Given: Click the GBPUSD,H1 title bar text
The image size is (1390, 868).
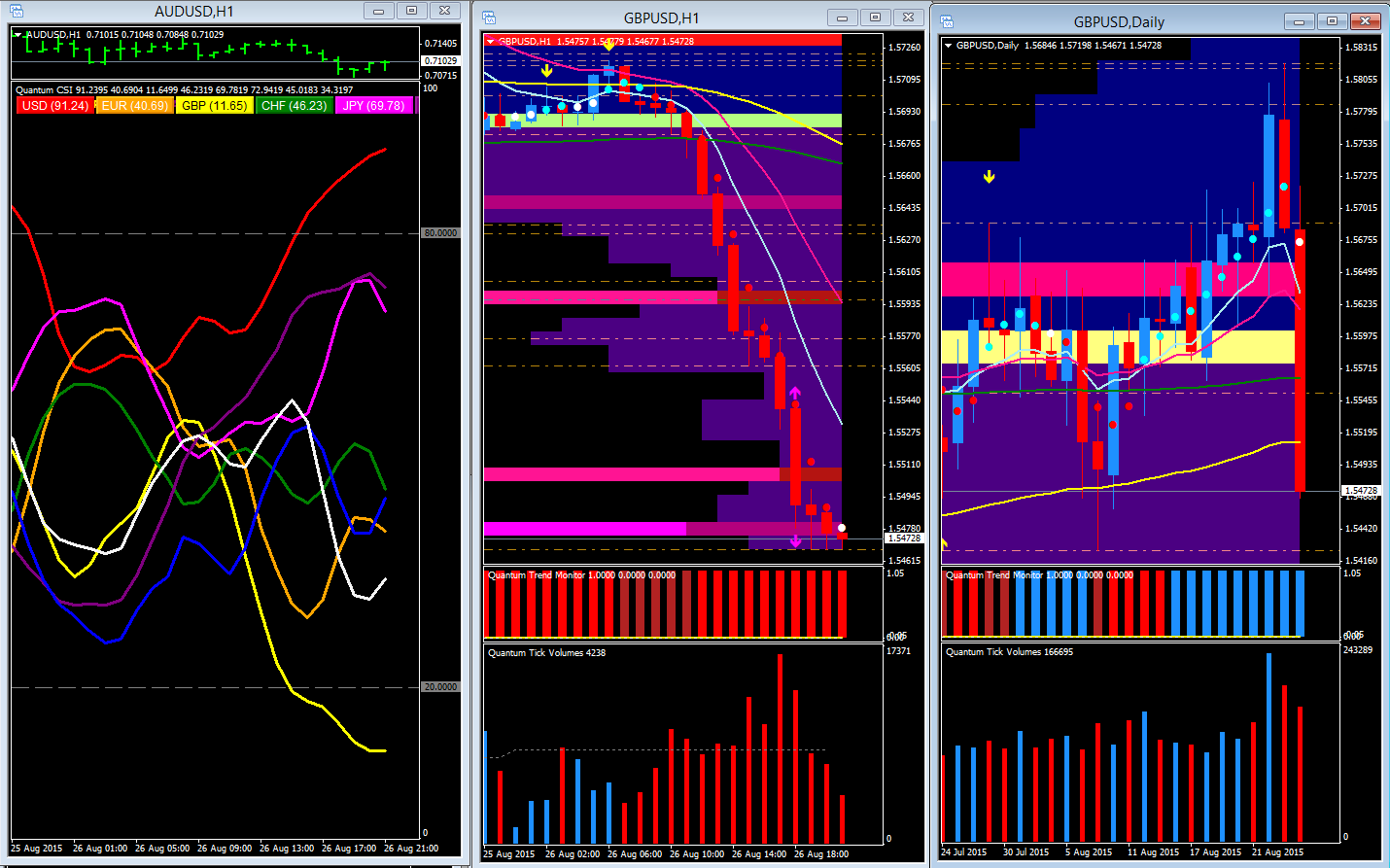Looking at the screenshot, I should tap(661, 18).
